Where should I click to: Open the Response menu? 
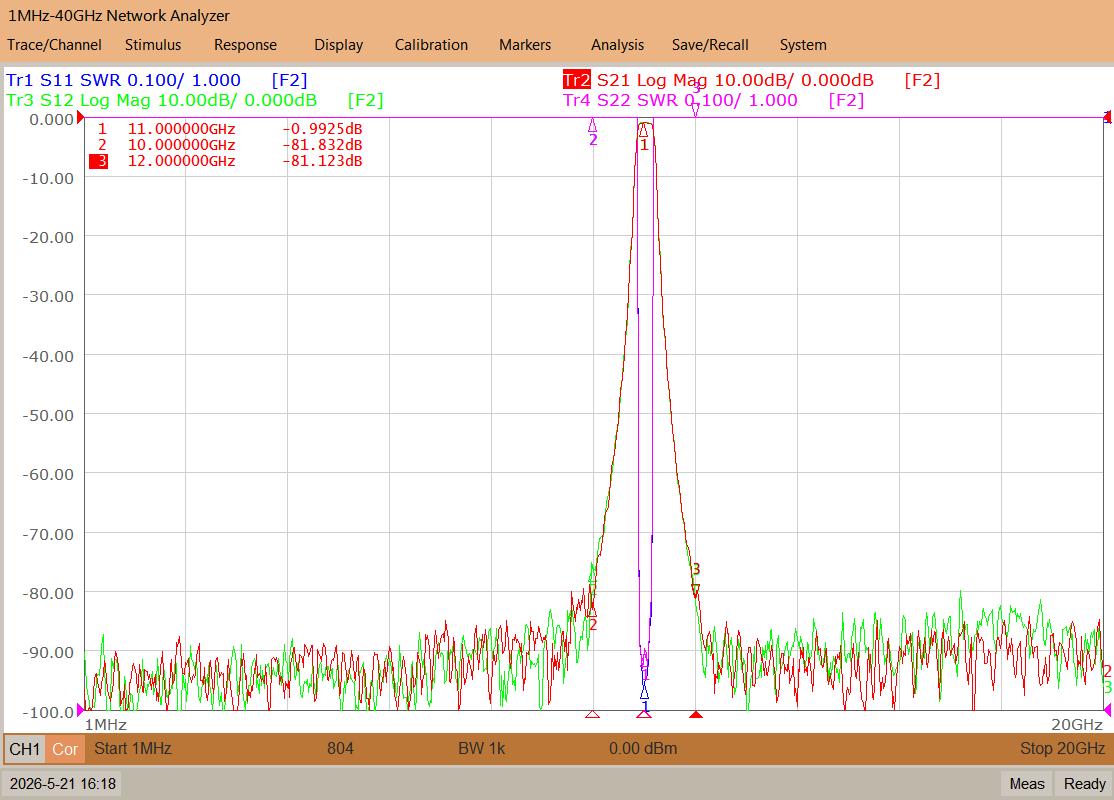[245, 45]
